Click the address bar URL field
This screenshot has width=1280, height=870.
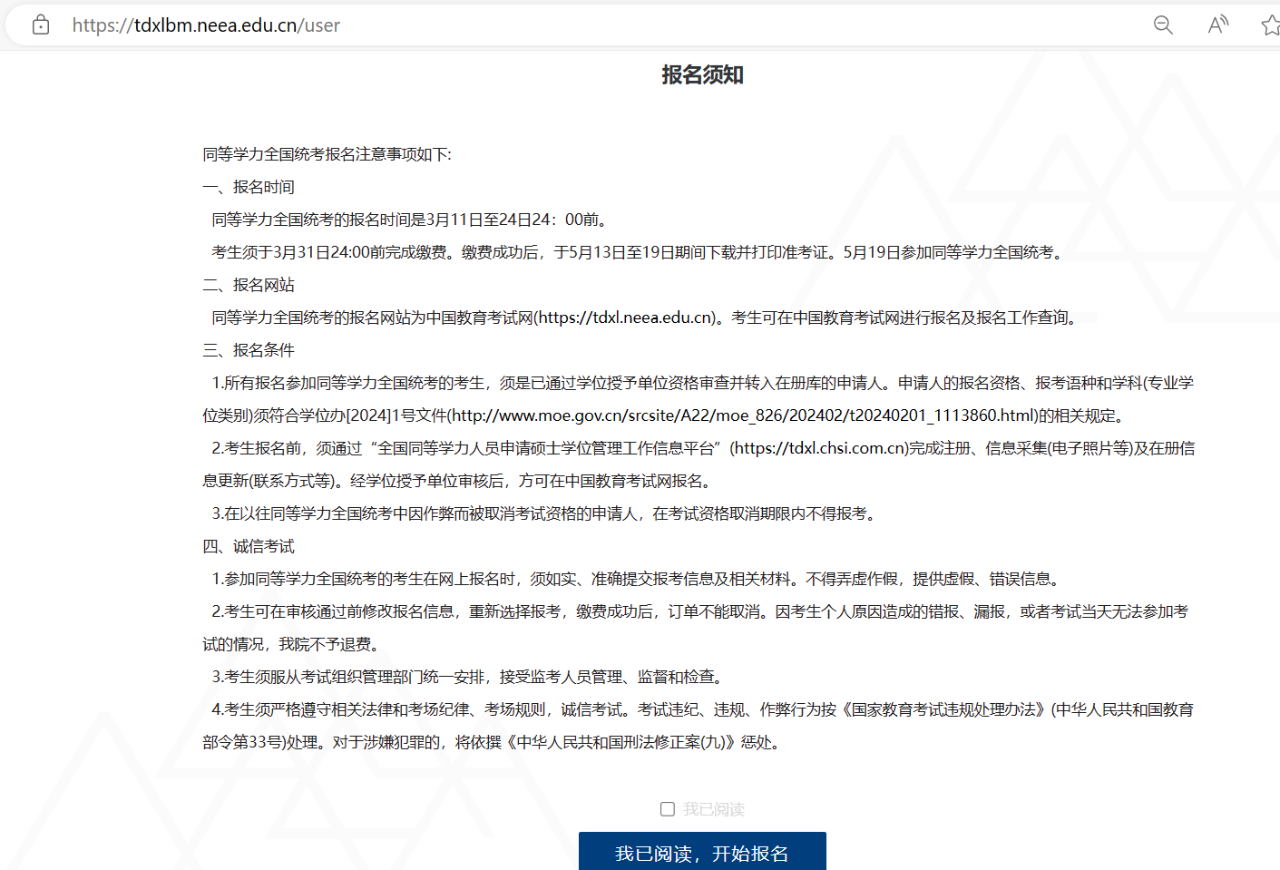(206, 25)
